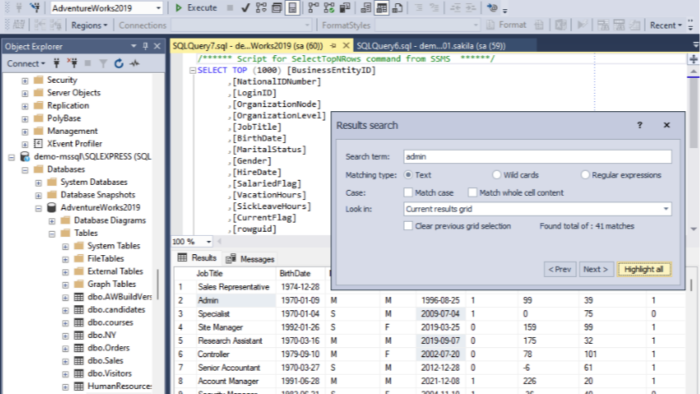
Task: Collapse the Tables folder node
Action: pos(52,233)
